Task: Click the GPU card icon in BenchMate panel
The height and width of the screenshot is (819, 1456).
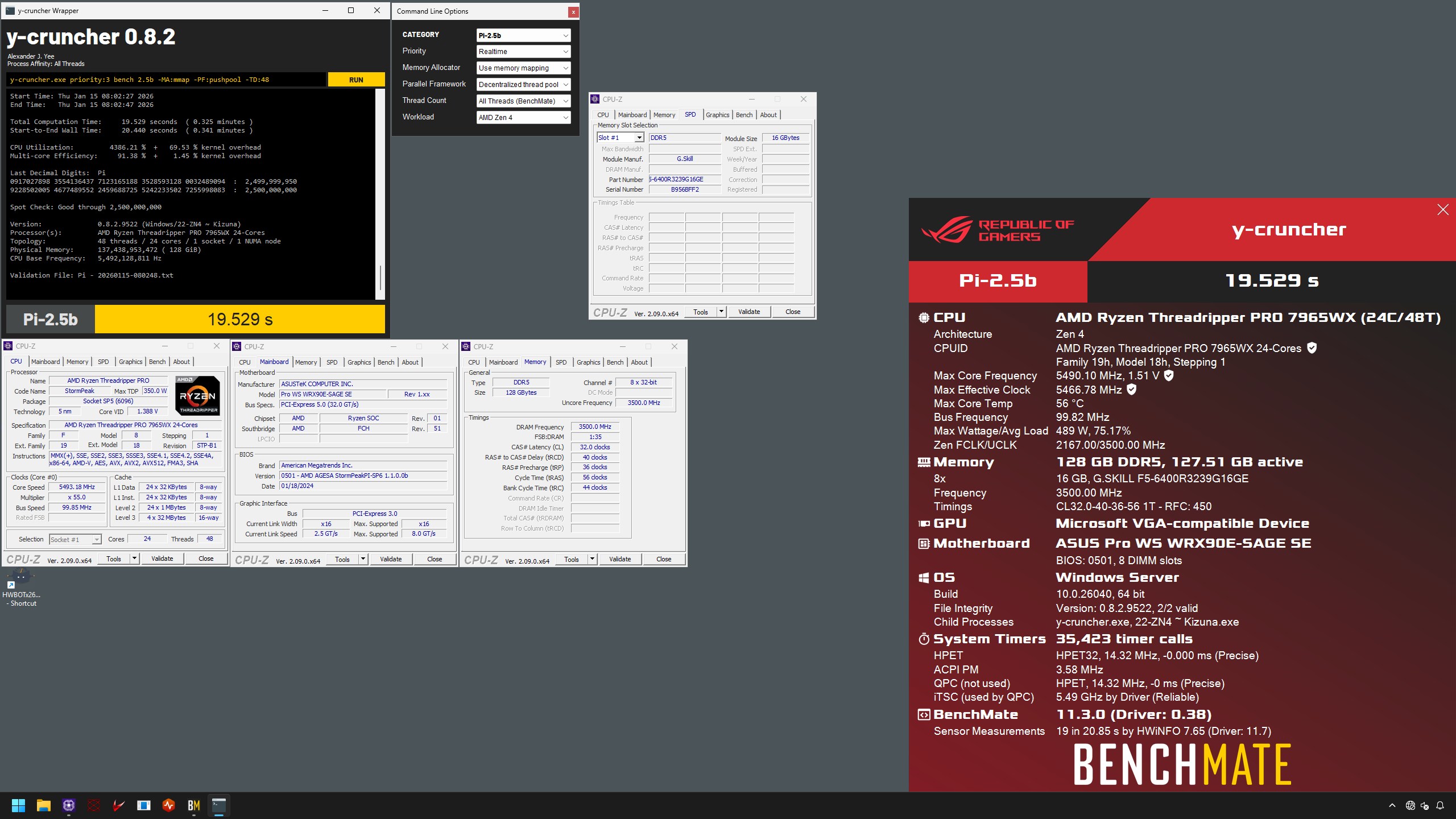Action: [x=924, y=524]
